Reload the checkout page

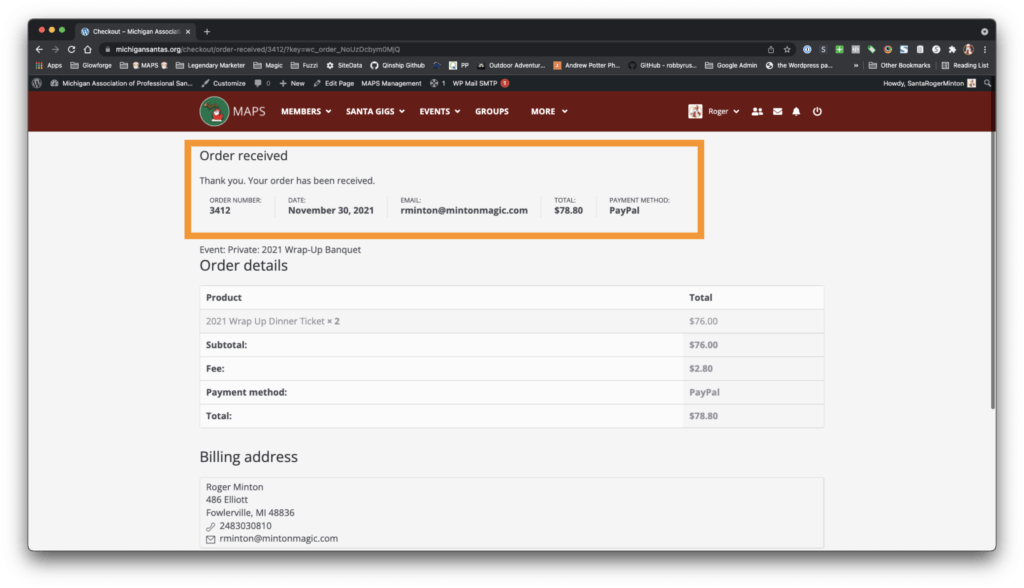pyautogui.click(x=71, y=50)
